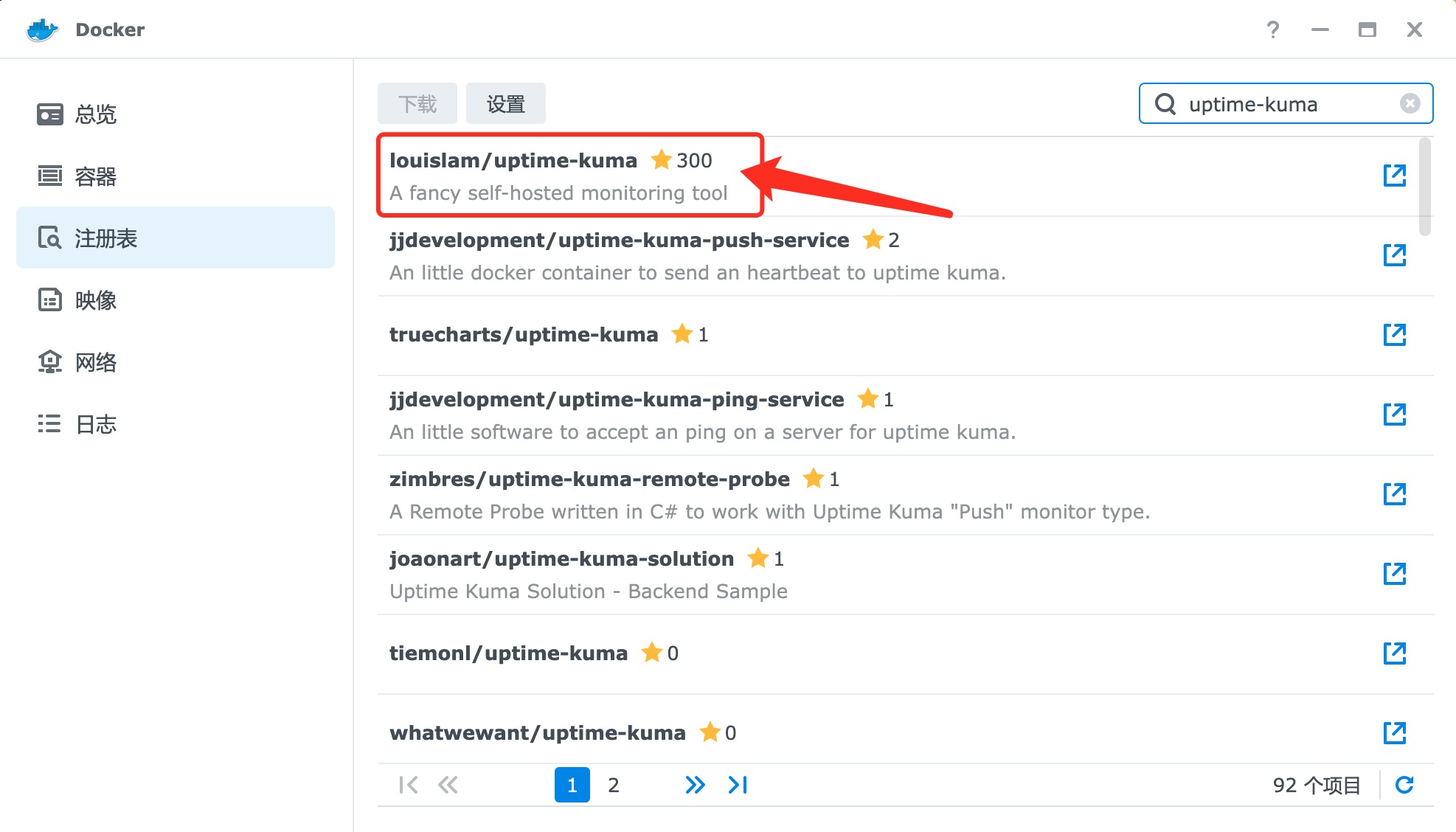Click the search magnifier icon

[x=1165, y=104]
